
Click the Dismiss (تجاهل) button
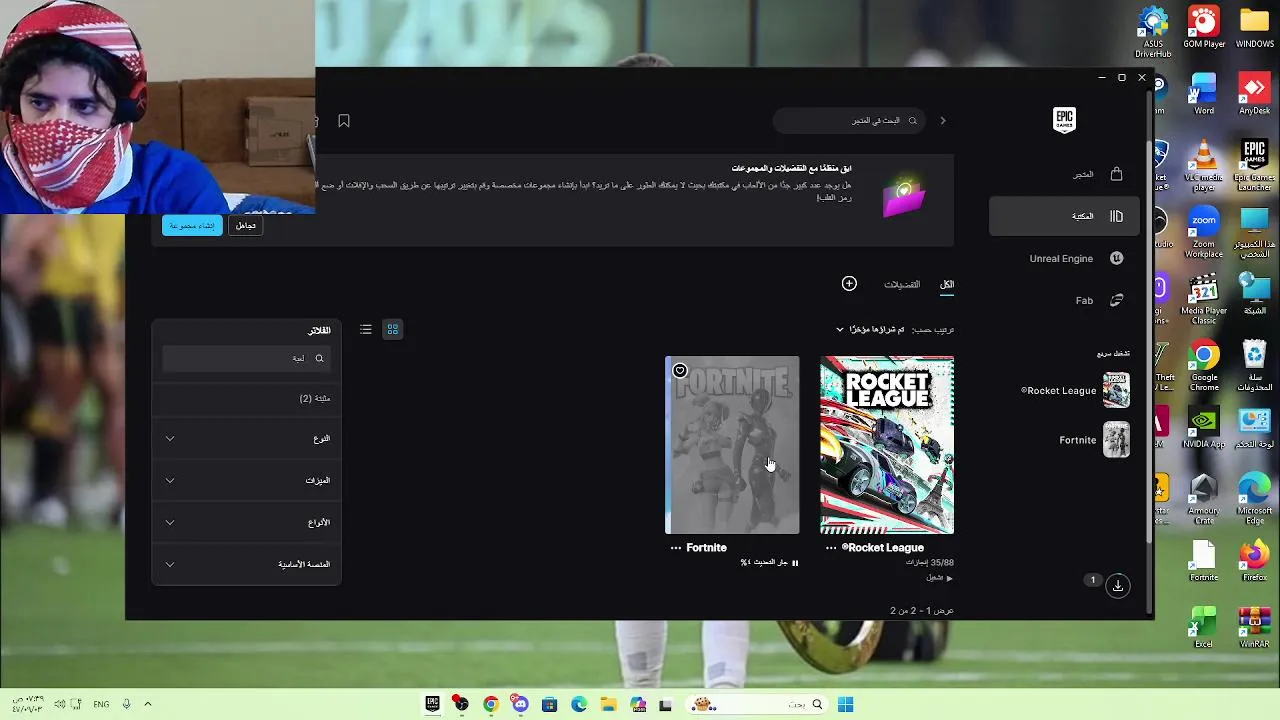click(246, 226)
